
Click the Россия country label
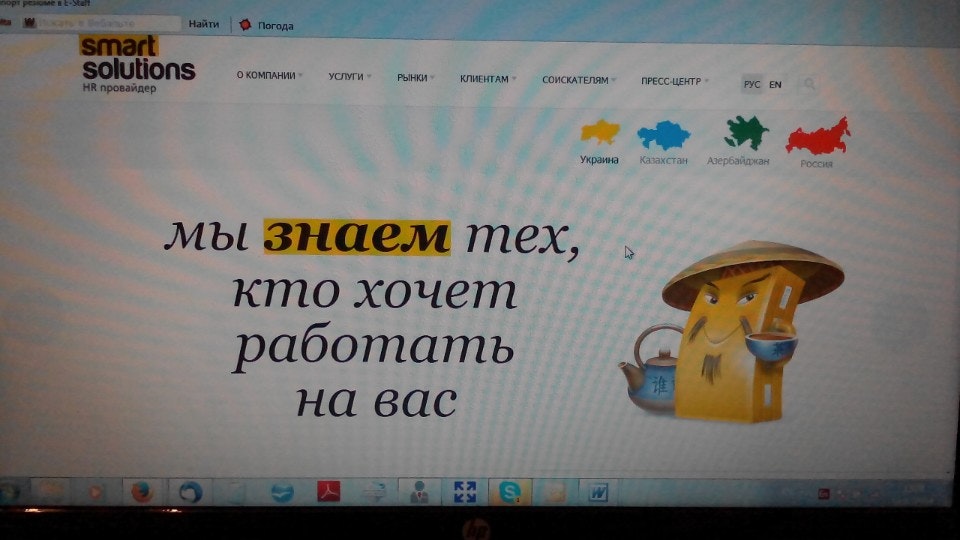point(816,164)
